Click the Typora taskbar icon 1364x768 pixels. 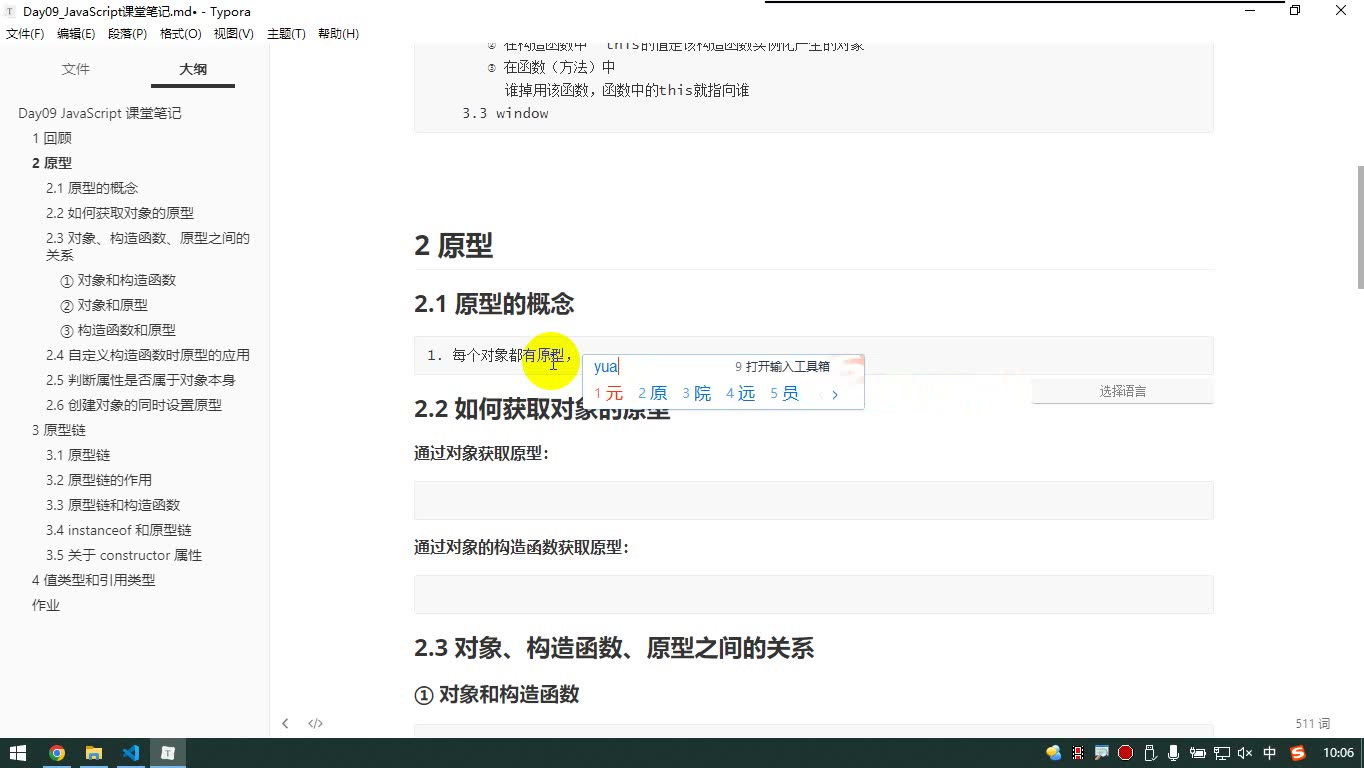point(168,753)
